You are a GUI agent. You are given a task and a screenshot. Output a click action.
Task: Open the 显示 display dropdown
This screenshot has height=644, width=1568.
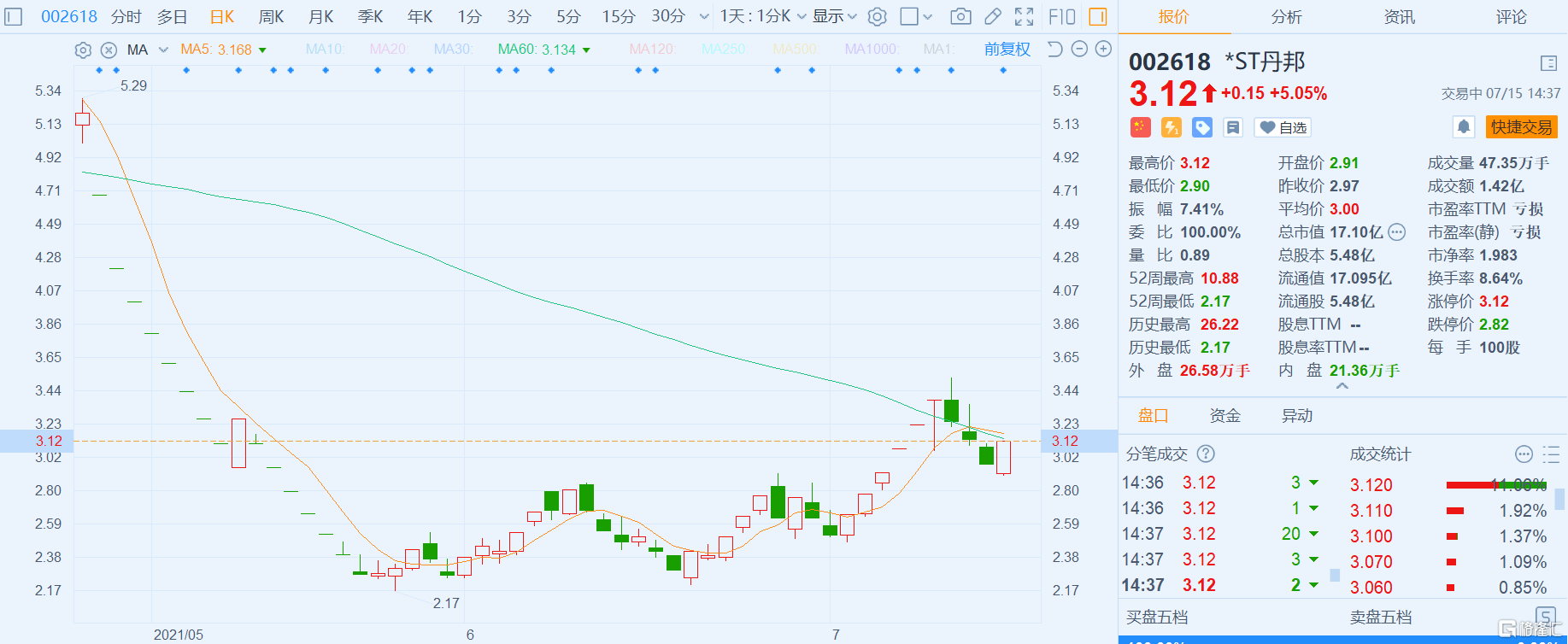pyautogui.click(x=834, y=16)
